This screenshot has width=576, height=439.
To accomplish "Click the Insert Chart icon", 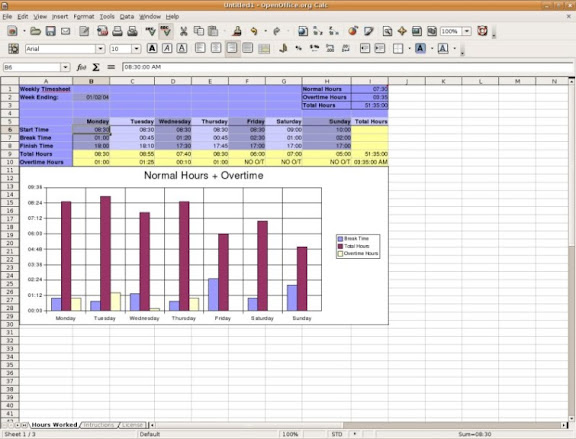I will coord(353,31).
